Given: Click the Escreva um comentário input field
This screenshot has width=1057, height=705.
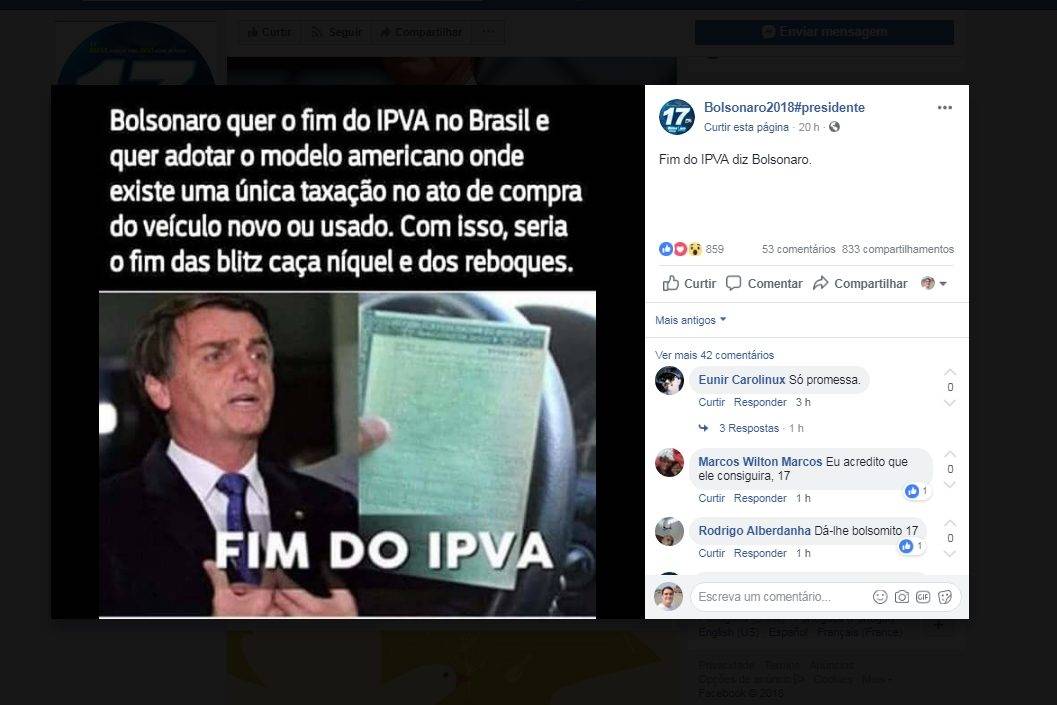Looking at the screenshot, I should [782, 596].
